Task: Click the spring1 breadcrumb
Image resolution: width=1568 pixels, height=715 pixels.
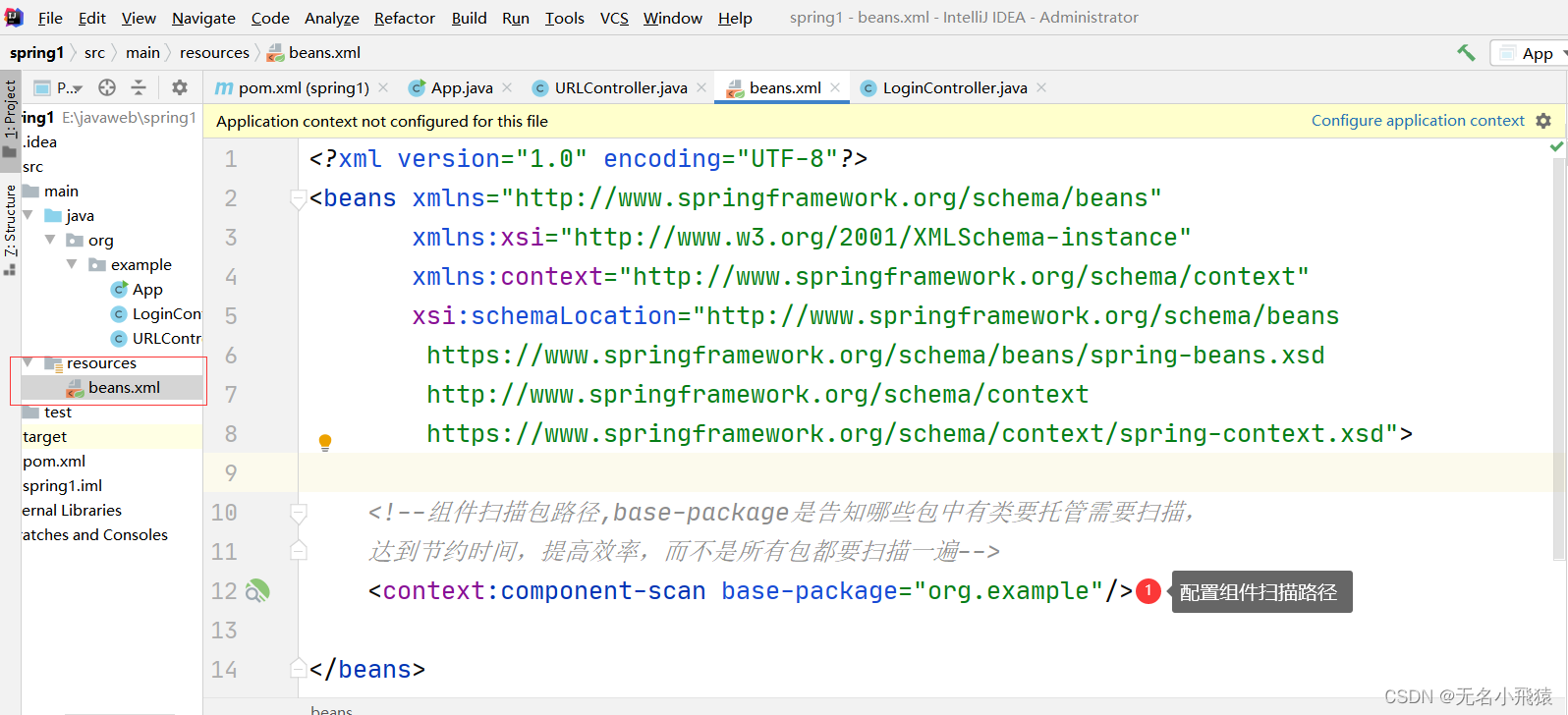Action: point(36,53)
